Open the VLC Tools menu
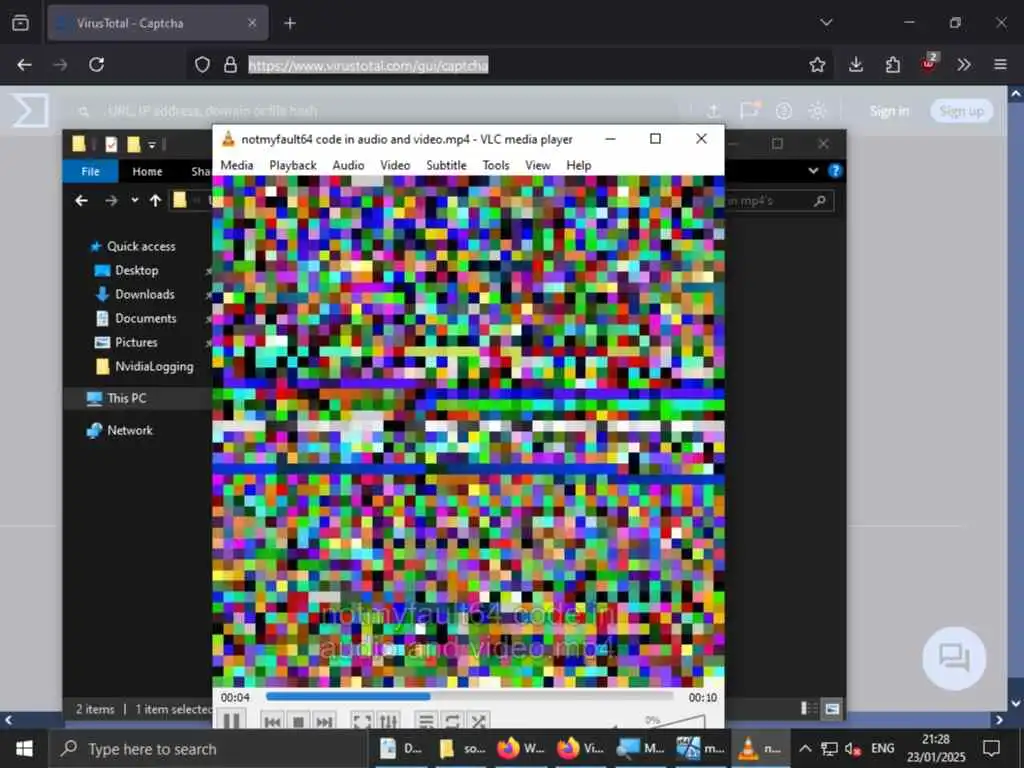This screenshot has height=768, width=1024. click(x=496, y=165)
